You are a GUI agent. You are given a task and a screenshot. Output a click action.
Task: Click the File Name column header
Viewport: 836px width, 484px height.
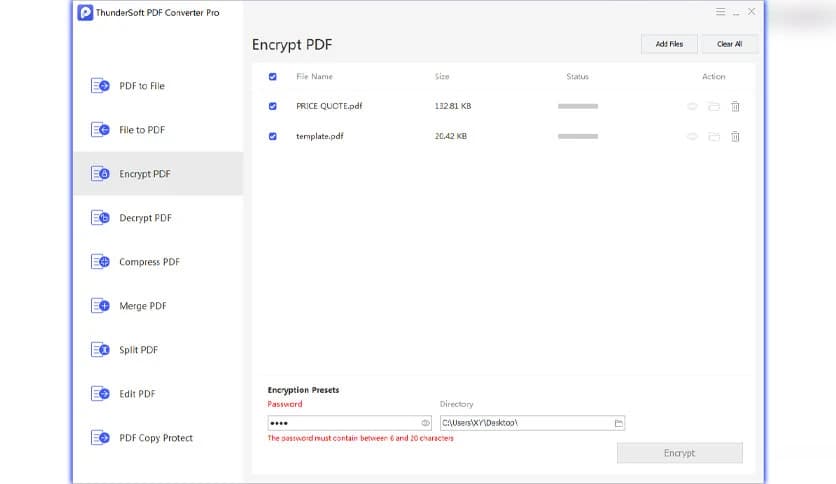pyautogui.click(x=314, y=77)
